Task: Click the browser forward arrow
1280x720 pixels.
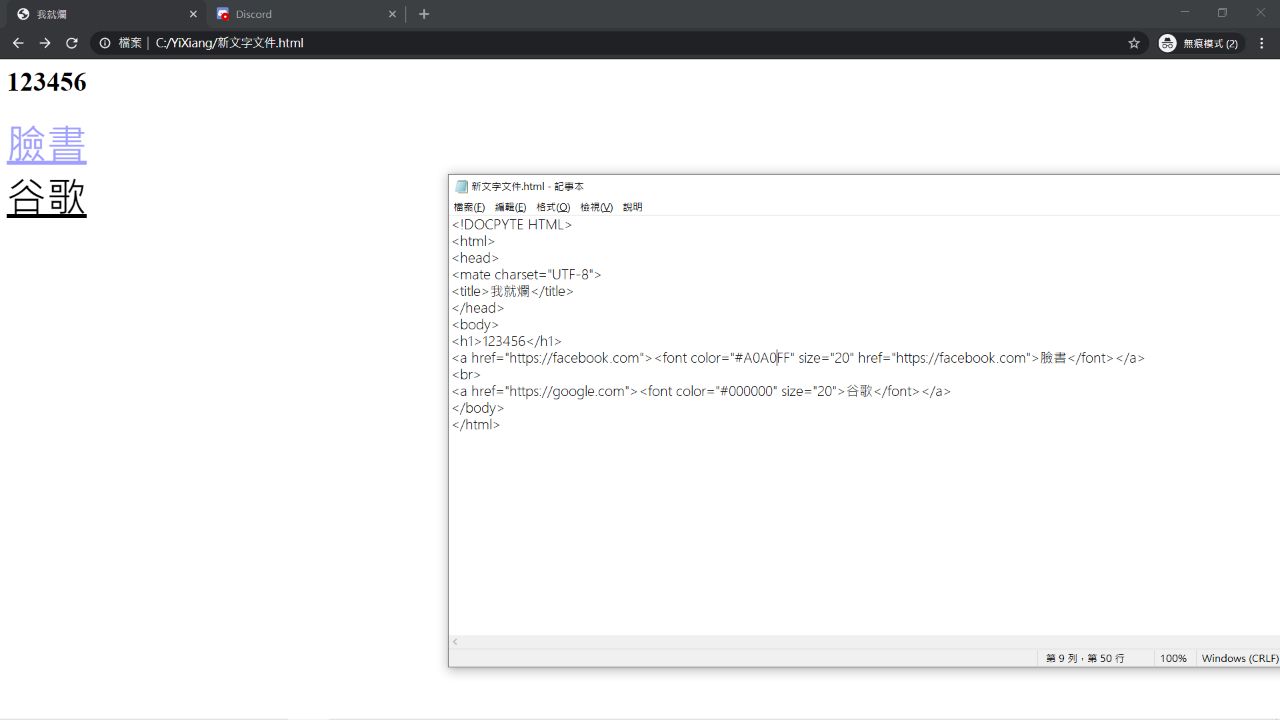Action: click(45, 43)
